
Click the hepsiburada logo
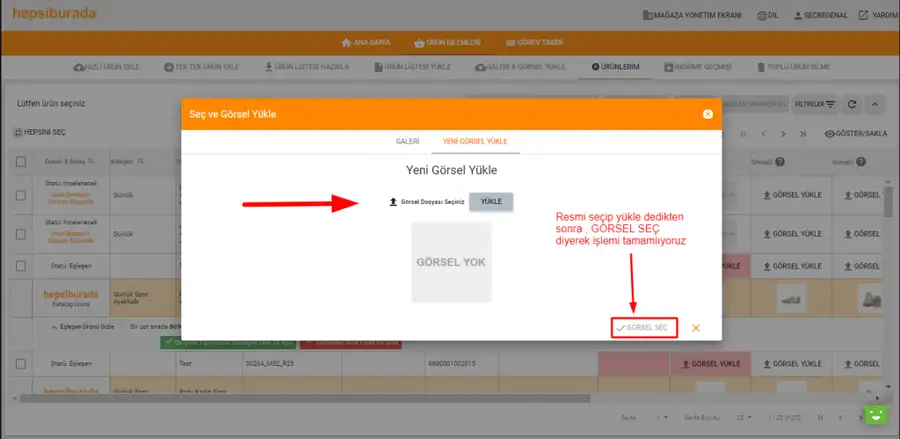pyautogui.click(x=54, y=14)
